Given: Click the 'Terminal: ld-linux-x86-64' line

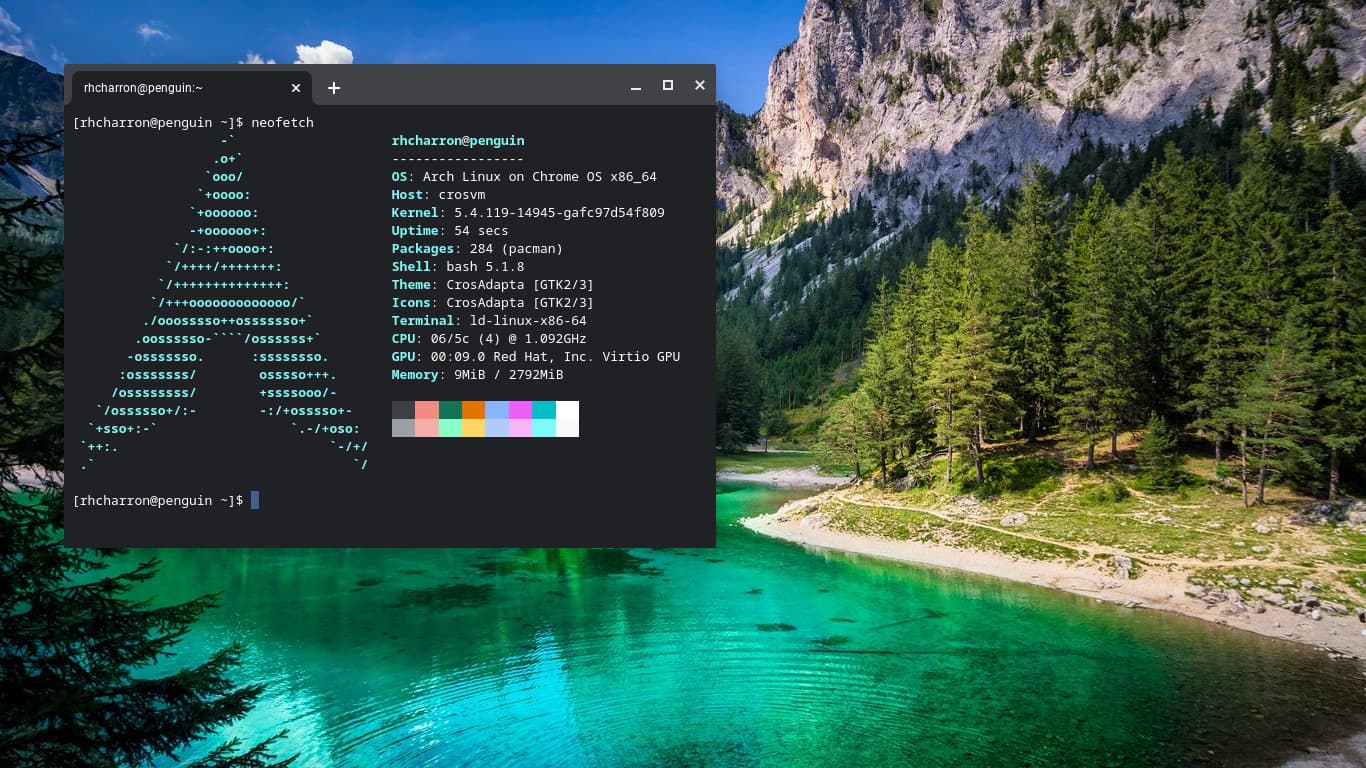Looking at the screenshot, I should [489, 321].
